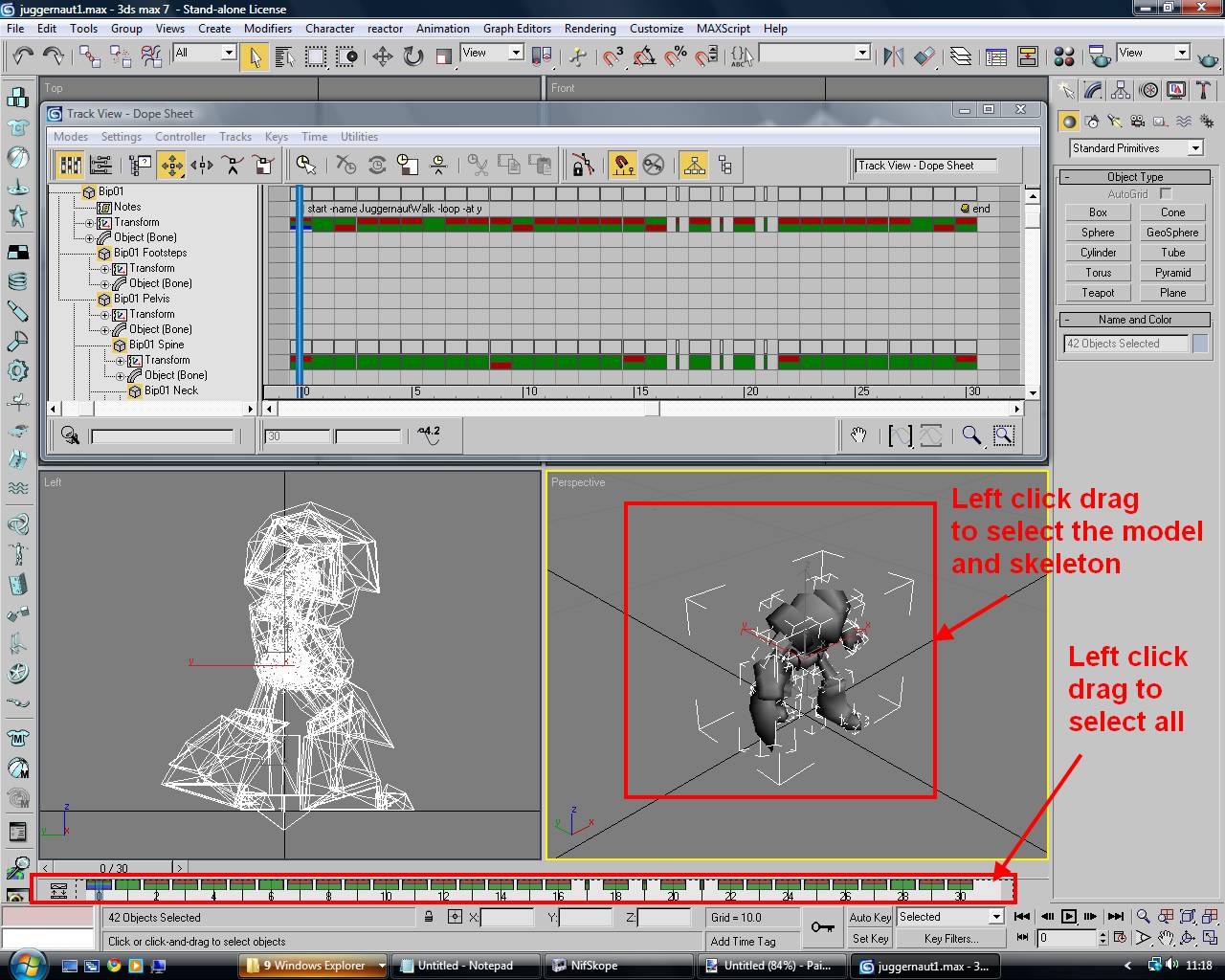
Task: Toggle the Auto Key button
Action: click(x=870, y=917)
